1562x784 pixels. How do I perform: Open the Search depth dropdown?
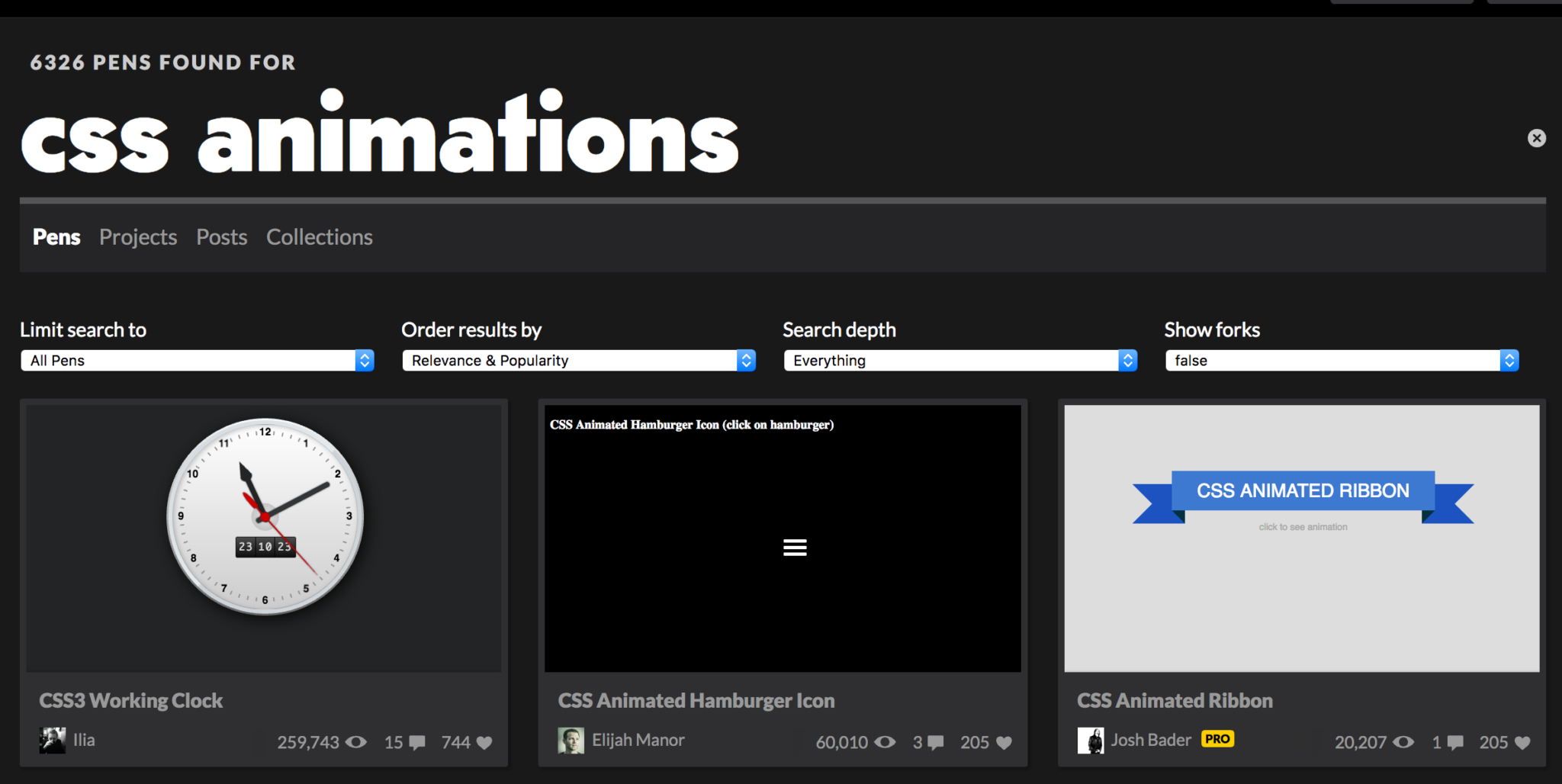tap(960, 361)
